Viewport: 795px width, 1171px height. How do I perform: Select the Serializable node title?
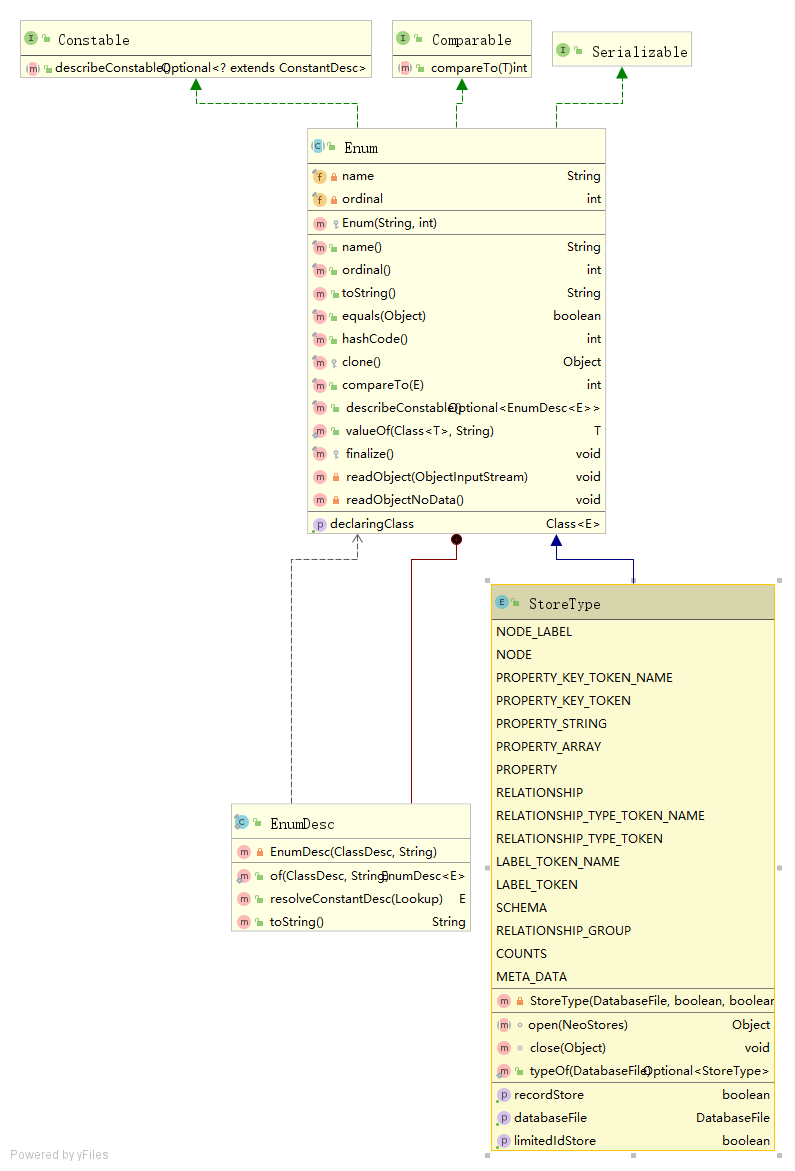click(x=640, y=52)
